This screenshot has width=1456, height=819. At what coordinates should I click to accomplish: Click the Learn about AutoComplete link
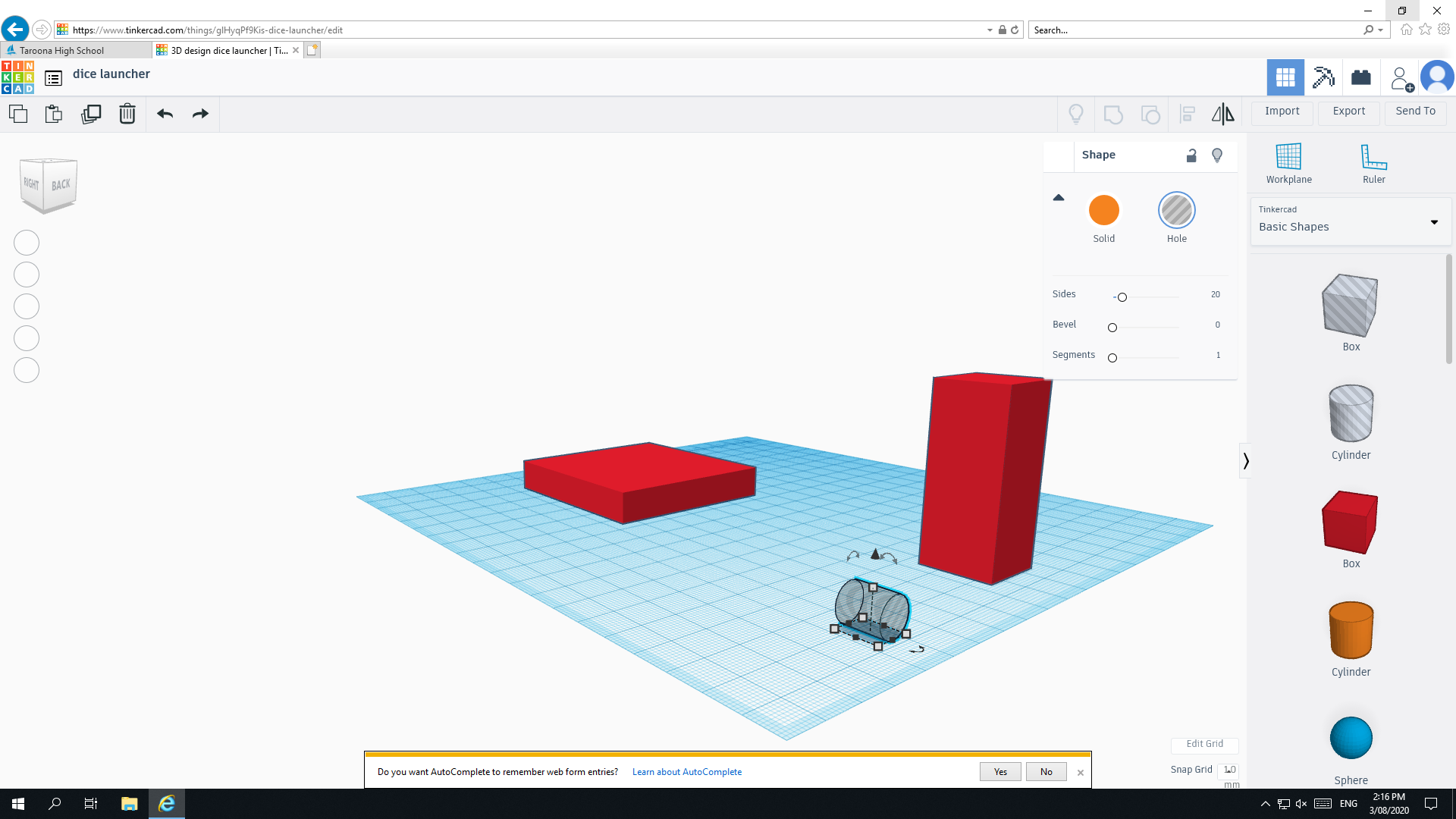tap(686, 771)
